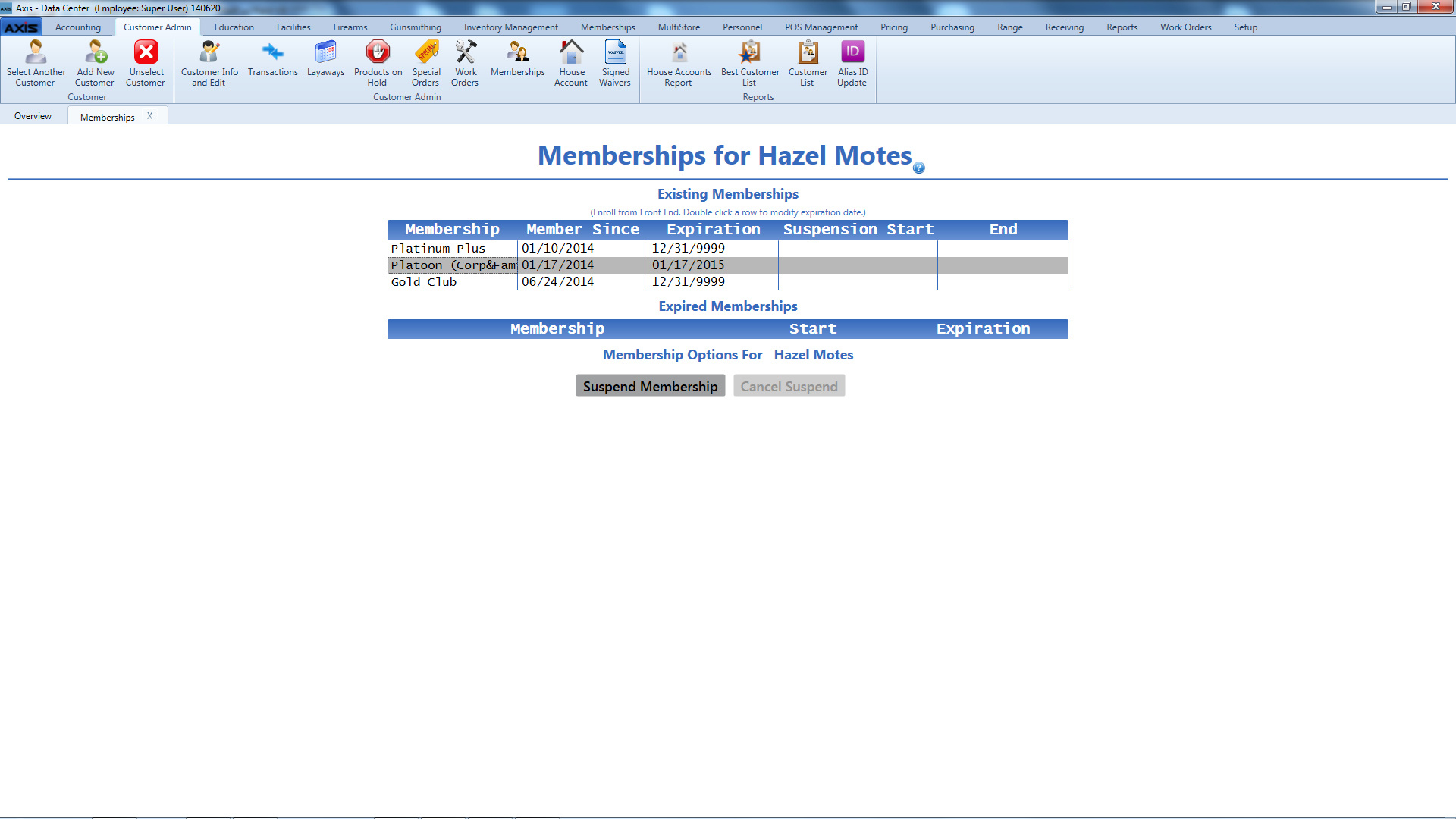1456x819 pixels.
Task: Open the Education ribbon tab
Action: pyautogui.click(x=234, y=27)
